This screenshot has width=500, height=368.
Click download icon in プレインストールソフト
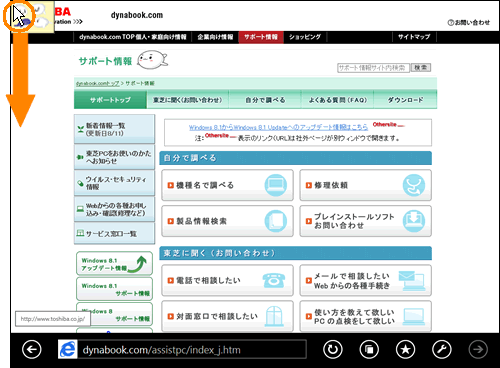tap(414, 221)
